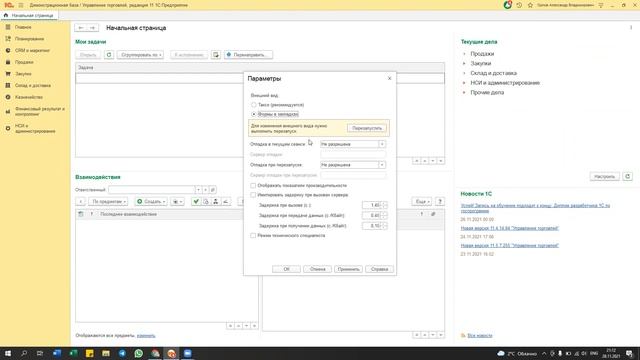Open favorites star in title bar
The height and width of the screenshot is (360, 640).
pos(530,5)
